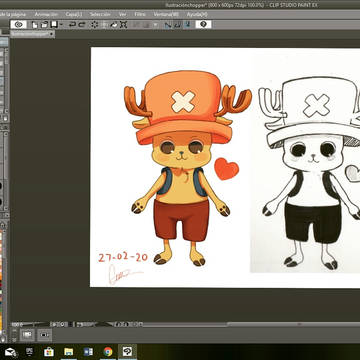This screenshot has width=360, height=360.
Task: Open the Animación menu
Action: (46, 14)
